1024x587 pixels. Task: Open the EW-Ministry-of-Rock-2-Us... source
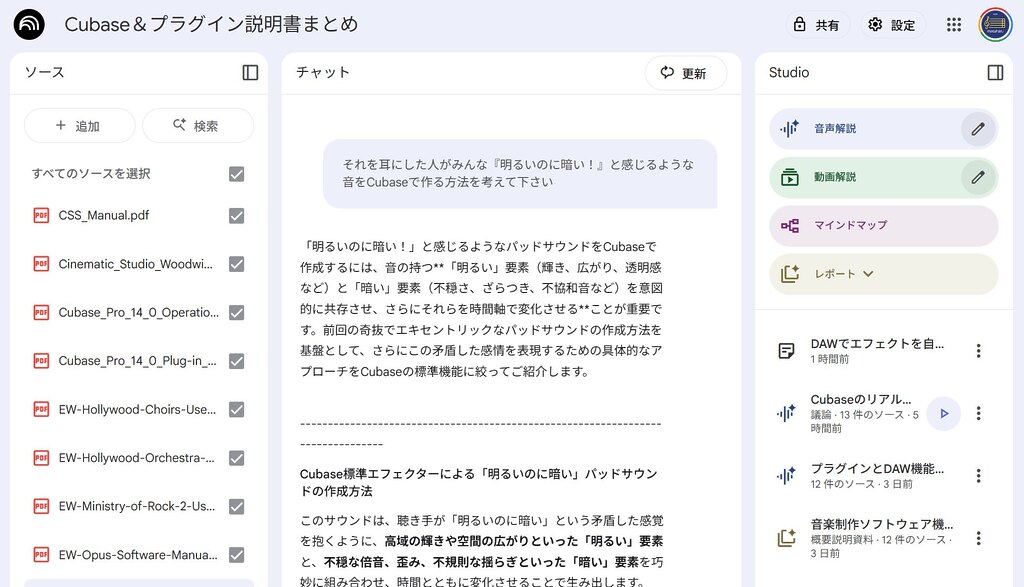(x=136, y=506)
